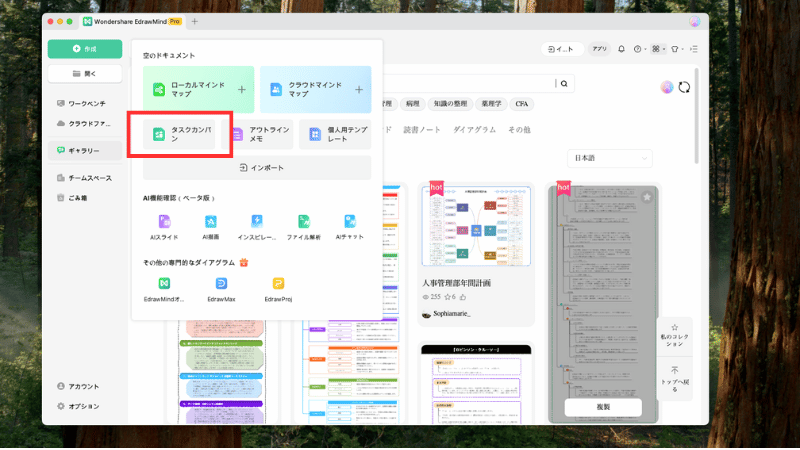Open ワークベンチ in the sidebar

point(82,104)
